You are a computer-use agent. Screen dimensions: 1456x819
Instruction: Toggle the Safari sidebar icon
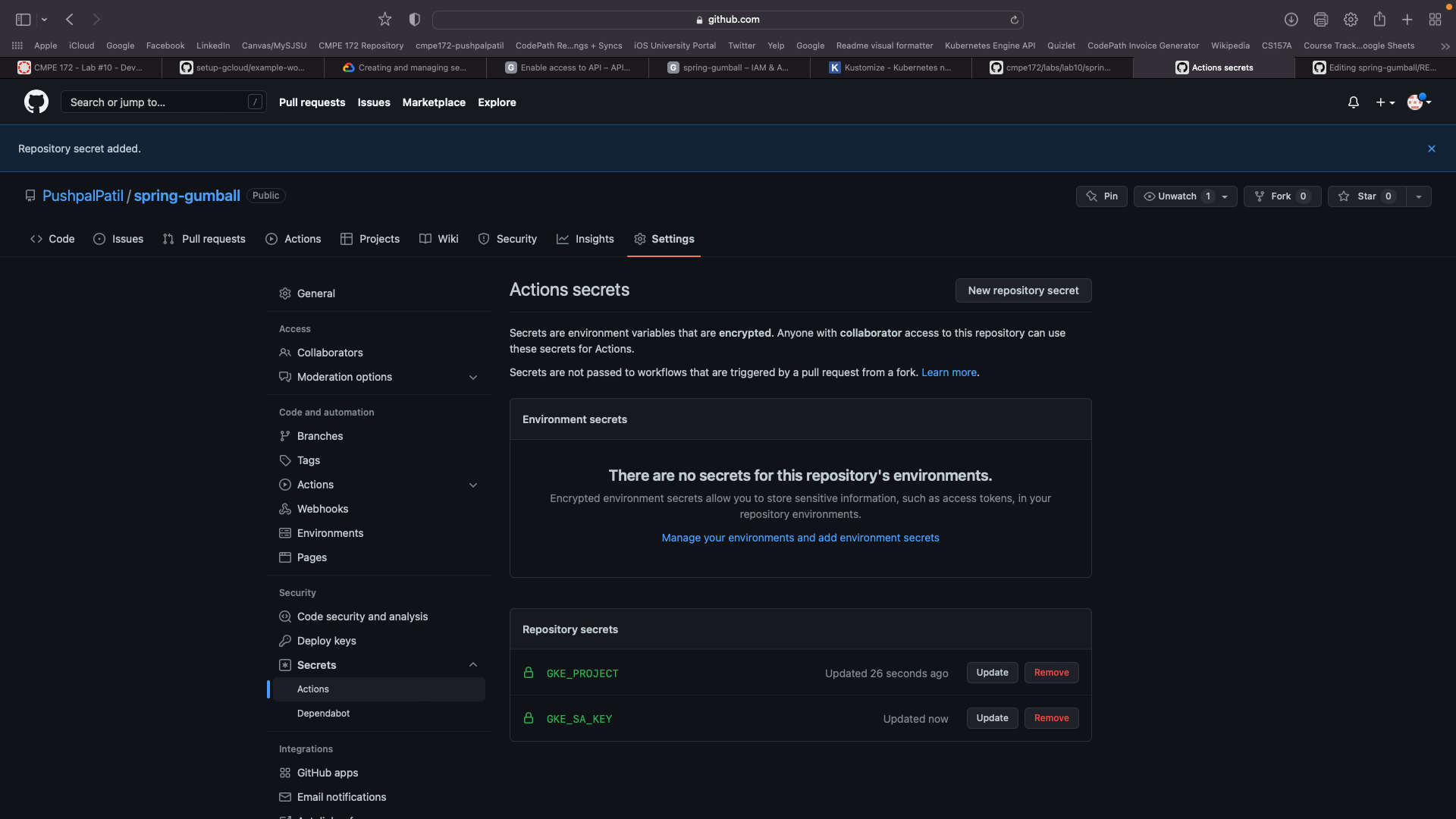(x=23, y=20)
